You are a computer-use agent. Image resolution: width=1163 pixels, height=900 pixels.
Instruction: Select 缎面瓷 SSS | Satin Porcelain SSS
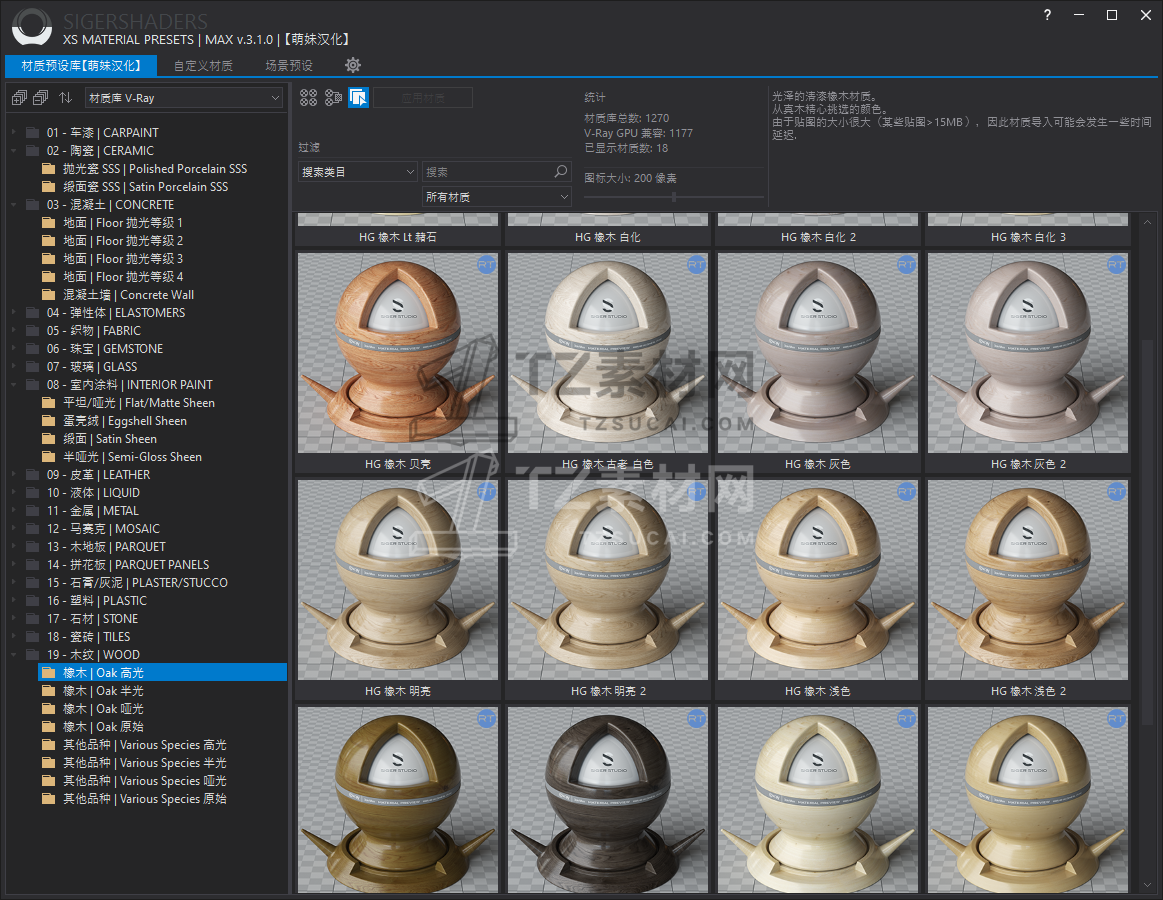click(x=145, y=187)
